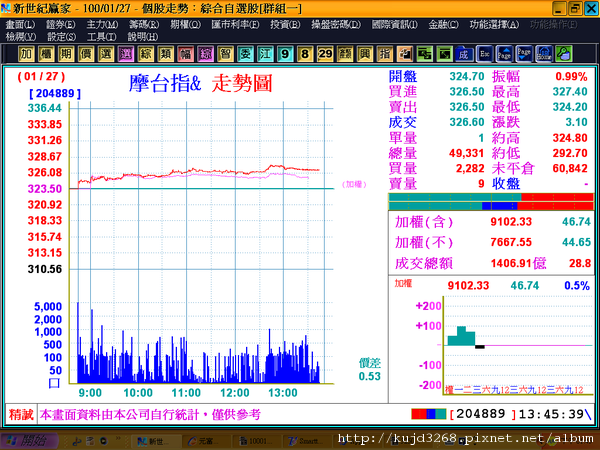Screen dimensions: 600x450
Task: Switch to the 10001 taskbar window
Action: coord(255,442)
